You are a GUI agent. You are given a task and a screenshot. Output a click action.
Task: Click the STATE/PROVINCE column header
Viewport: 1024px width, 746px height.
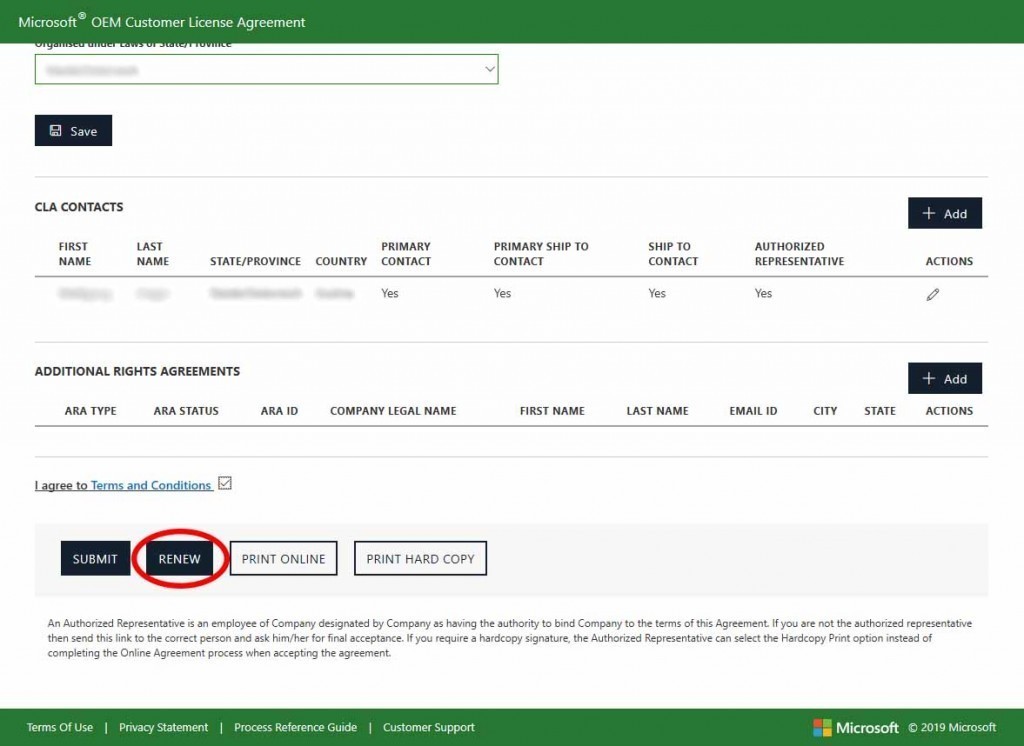pyautogui.click(x=255, y=261)
